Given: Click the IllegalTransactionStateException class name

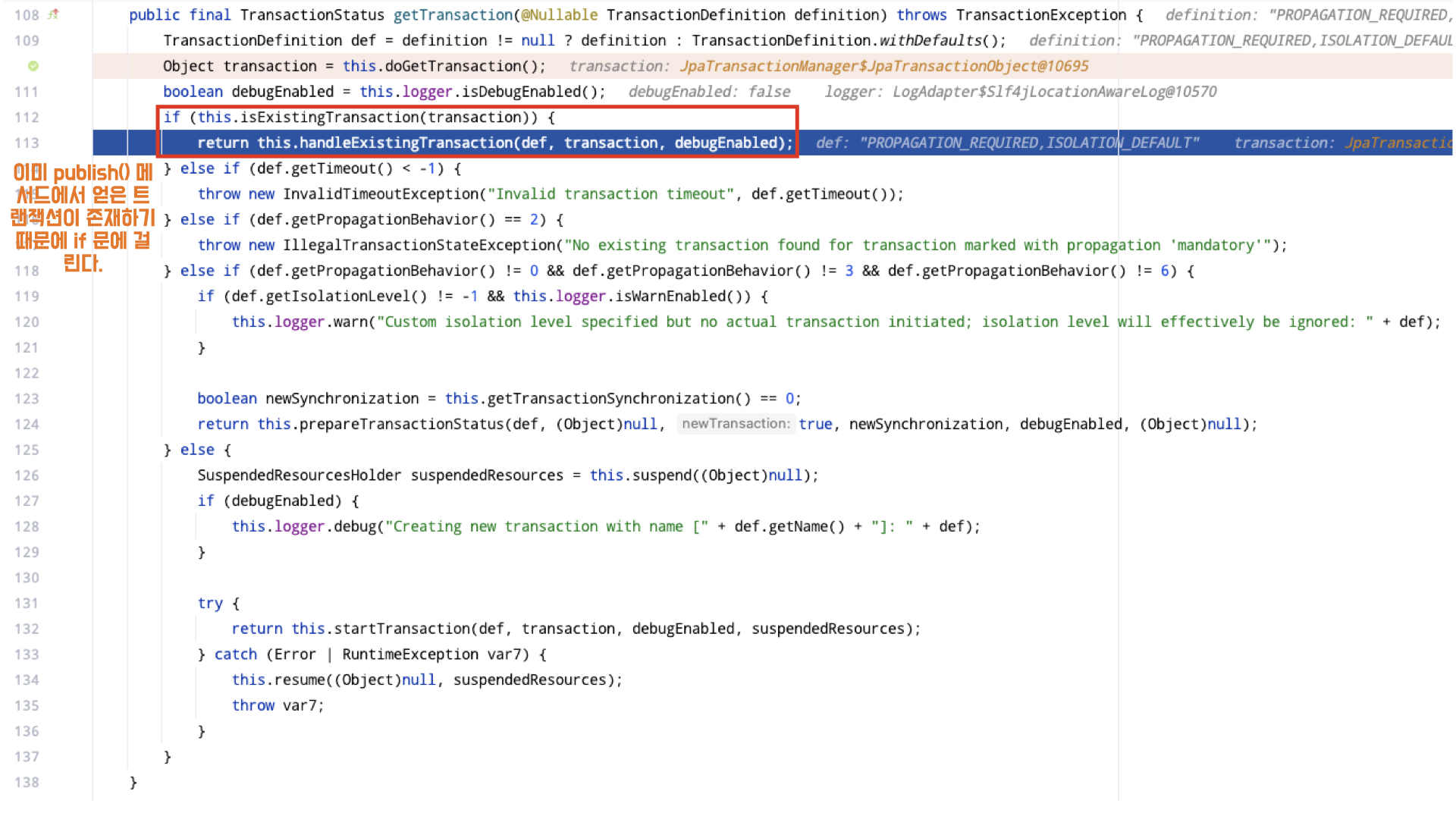Looking at the screenshot, I should pyautogui.click(x=419, y=245).
